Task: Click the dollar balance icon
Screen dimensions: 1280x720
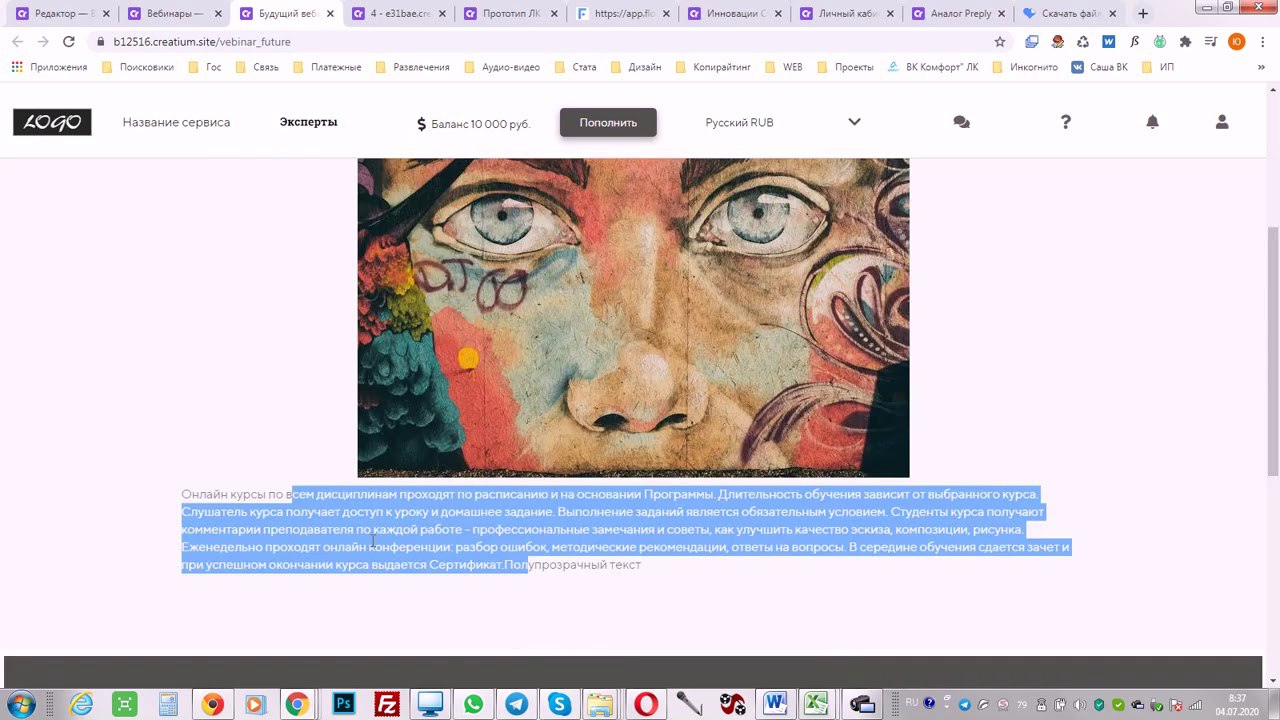Action: 421,124
